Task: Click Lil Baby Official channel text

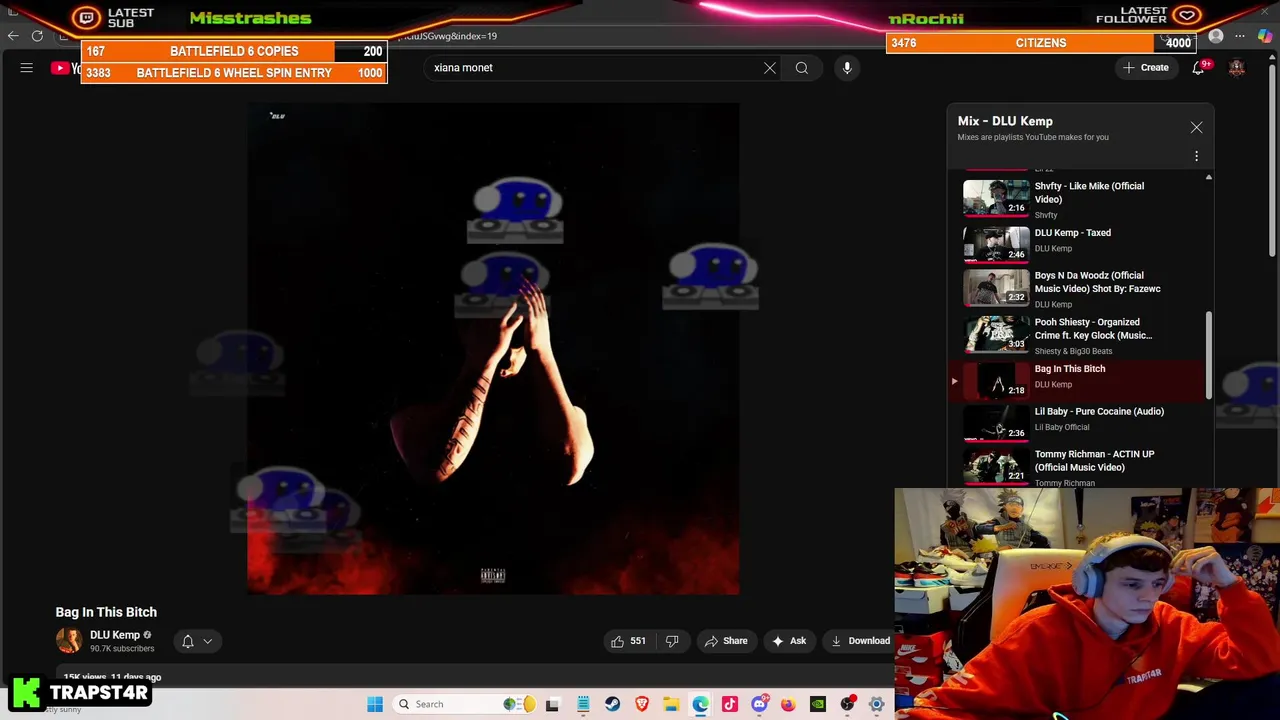Action: (x=1061, y=427)
